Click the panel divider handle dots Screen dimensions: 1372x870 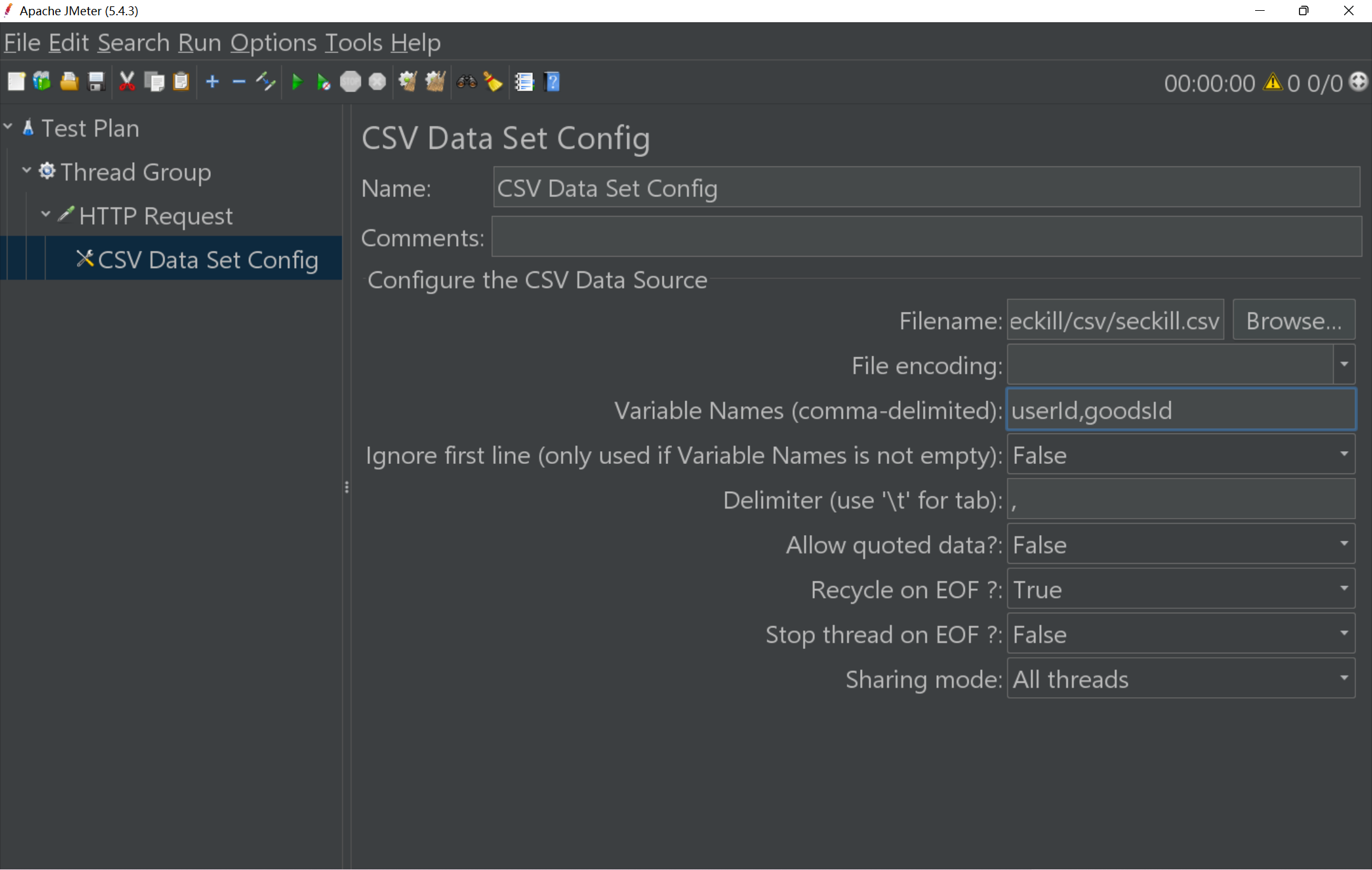pos(346,487)
